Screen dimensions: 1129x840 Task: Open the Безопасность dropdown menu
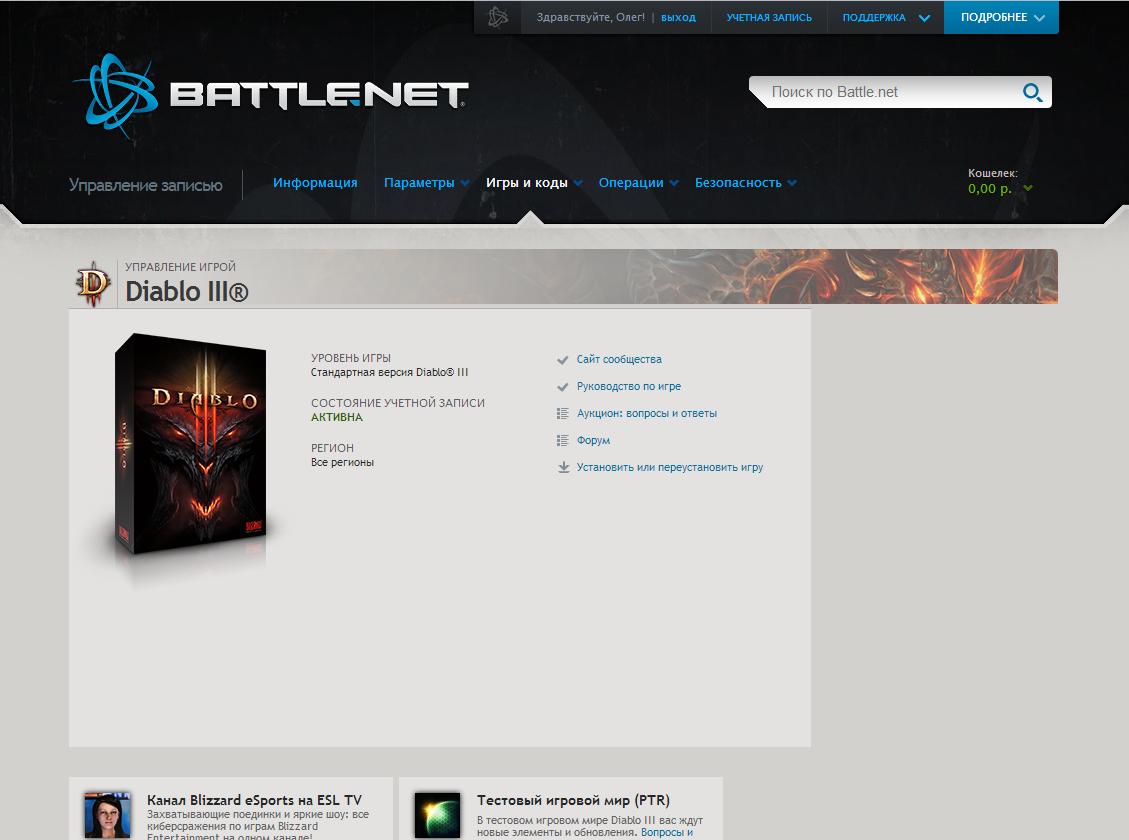click(x=745, y=183)
